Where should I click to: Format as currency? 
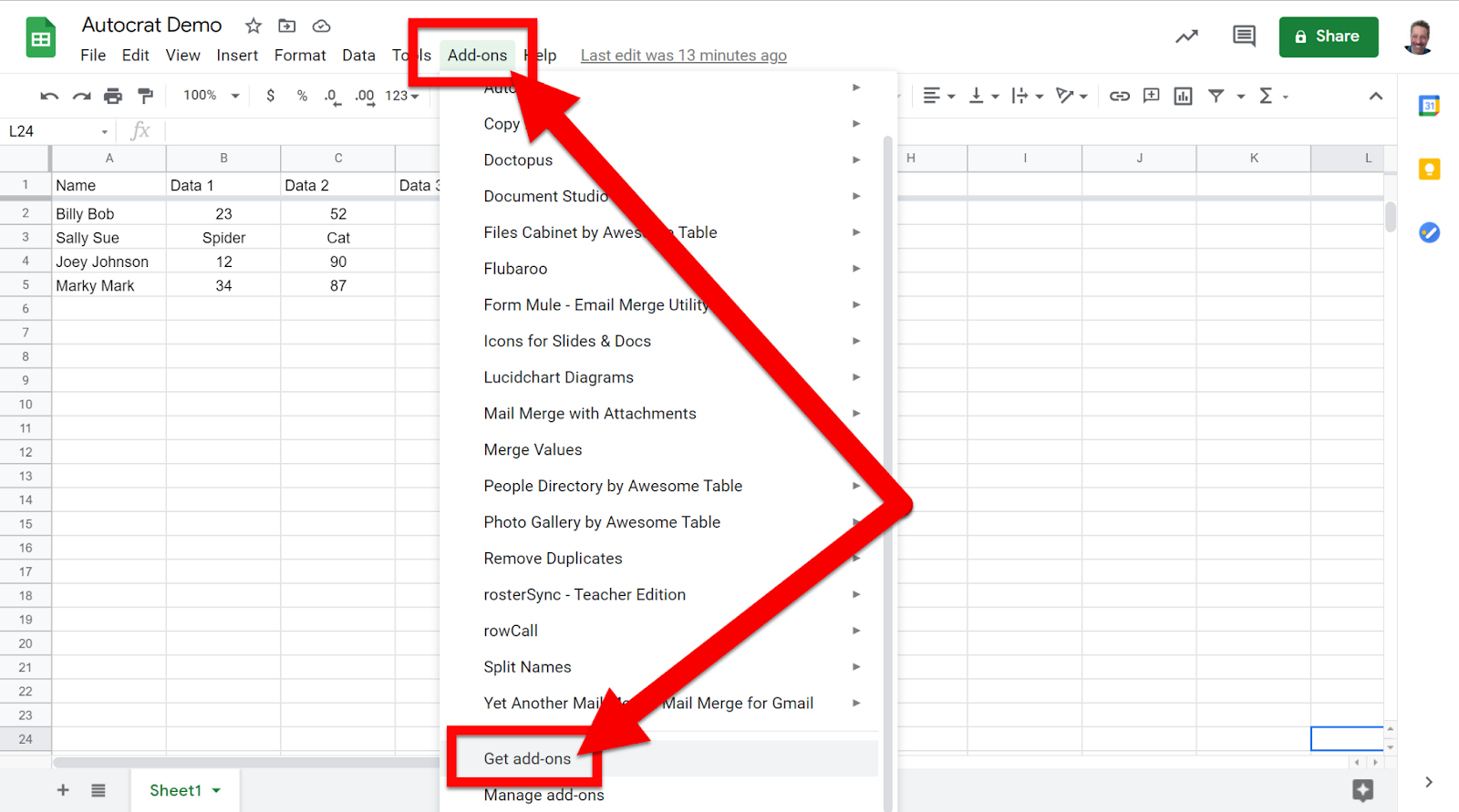pos(271,96)
